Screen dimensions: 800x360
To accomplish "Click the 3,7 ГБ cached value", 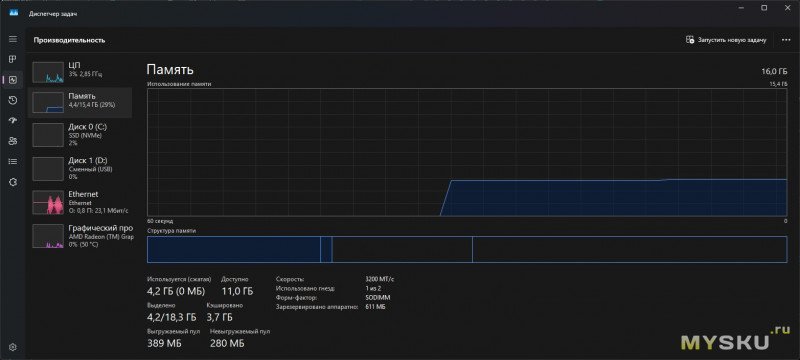I will click(x=219, y=317).
